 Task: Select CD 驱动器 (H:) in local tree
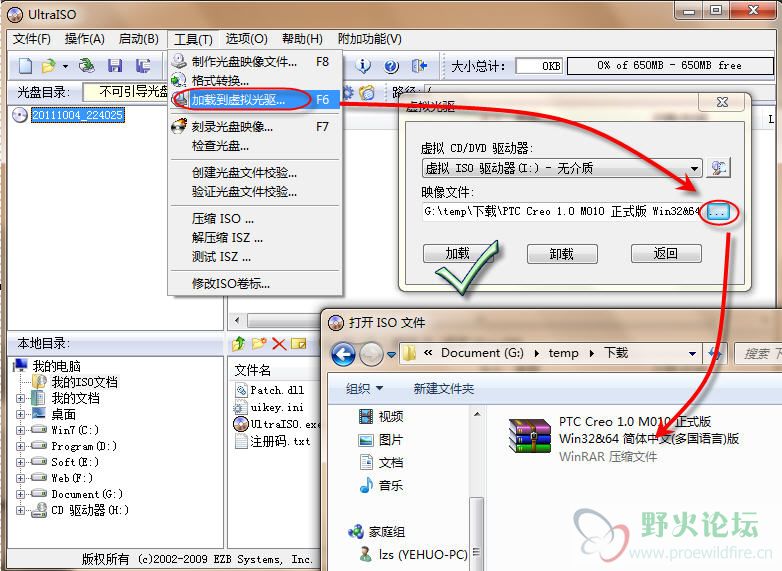[x=90, y=510]
